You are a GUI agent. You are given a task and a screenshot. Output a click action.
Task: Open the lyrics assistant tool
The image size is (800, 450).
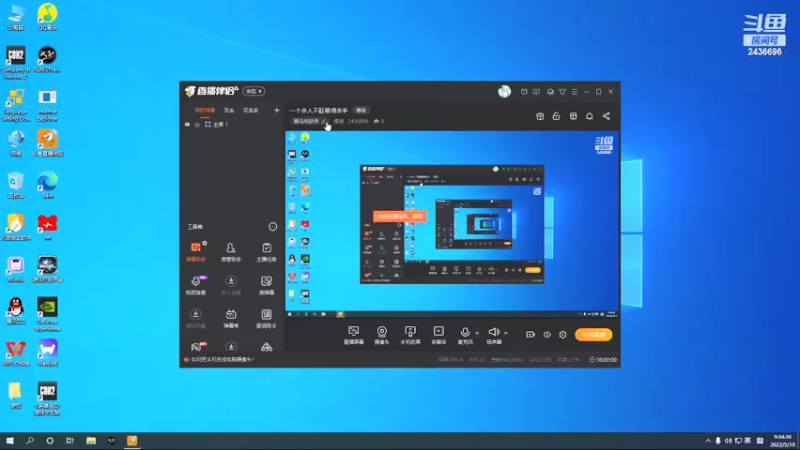pyautogui.click(x=266, y=318)
